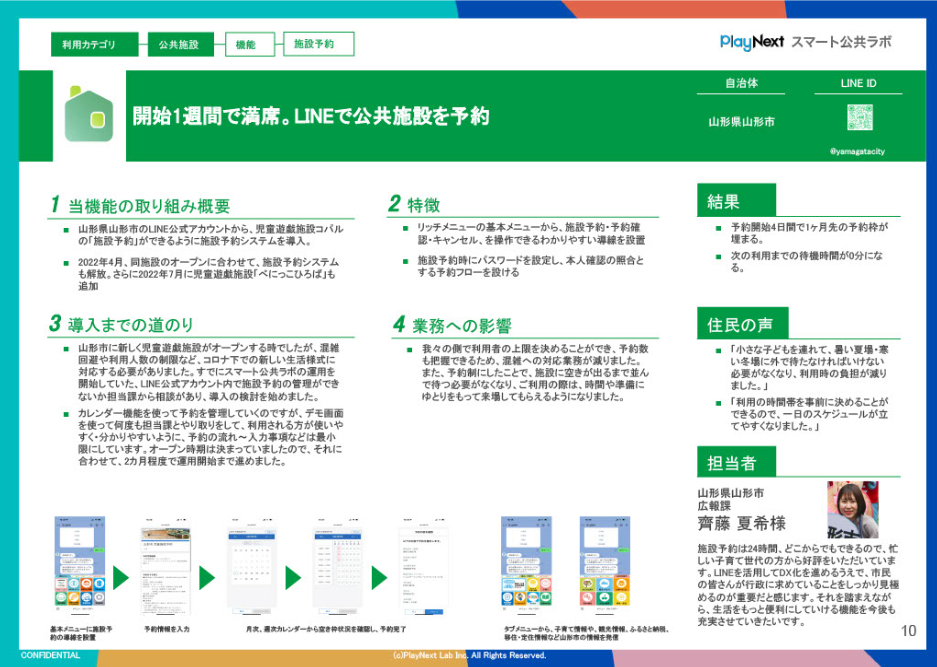
Task: Click the quote starting 利用の時間帯を事前に決める
Action: 808,414
